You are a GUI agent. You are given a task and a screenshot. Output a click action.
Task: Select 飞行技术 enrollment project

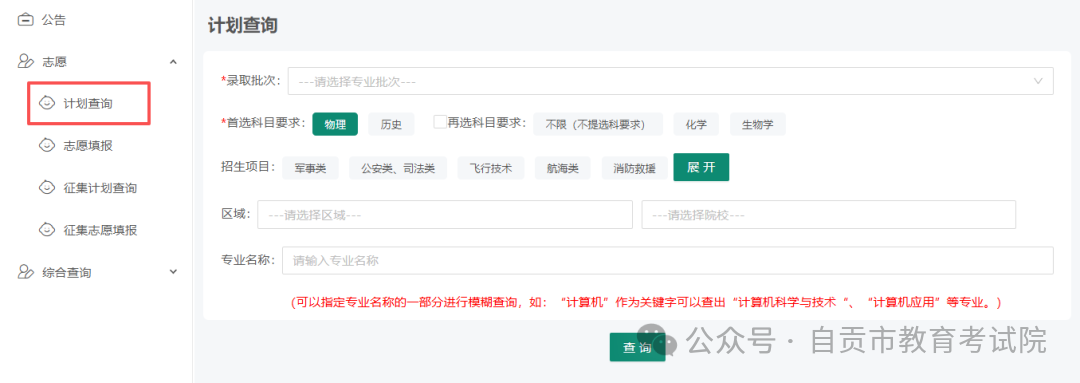491,168
